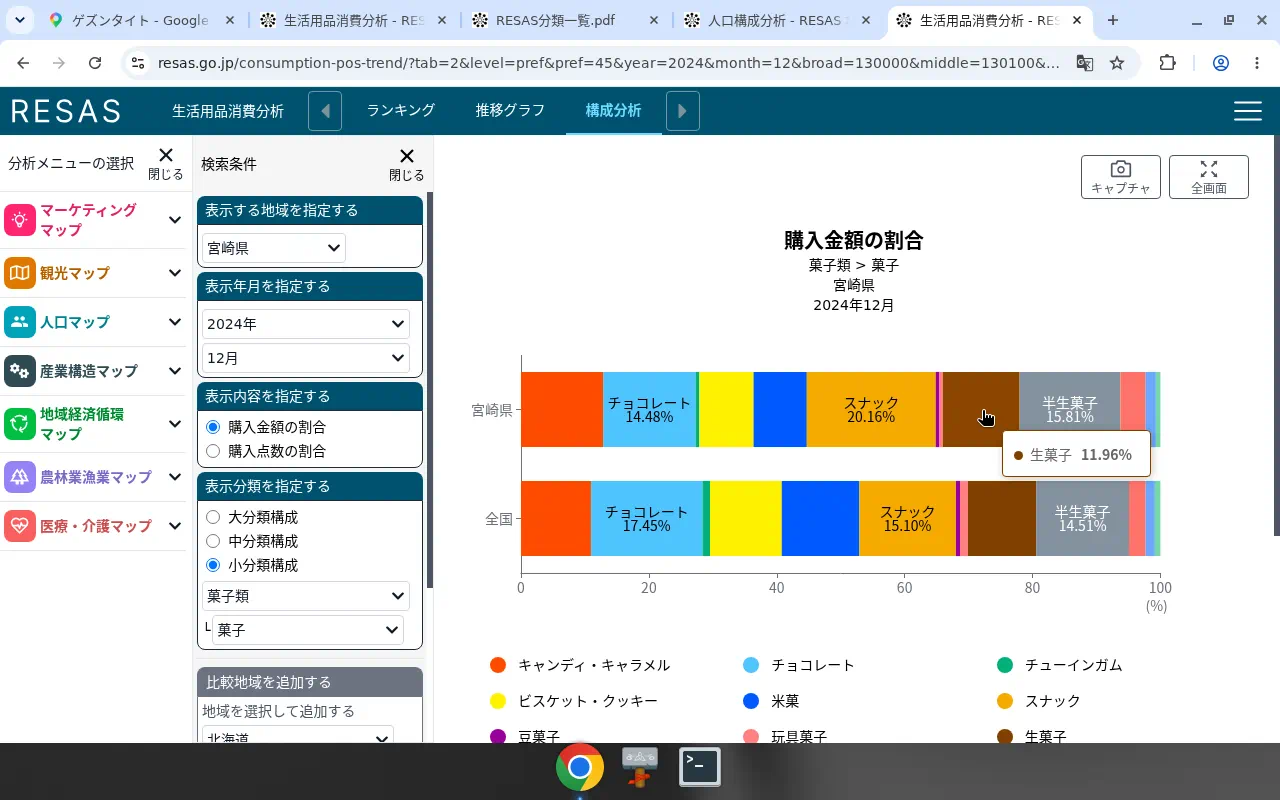Viewport: 1280px width, 800px height.
Task: Switch to RESAS分類一覧.pdf browser tab
Action: coord(566,20)
